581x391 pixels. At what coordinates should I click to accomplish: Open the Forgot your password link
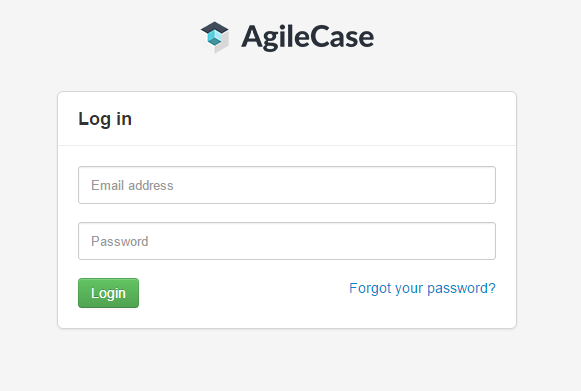click(422, 288)
